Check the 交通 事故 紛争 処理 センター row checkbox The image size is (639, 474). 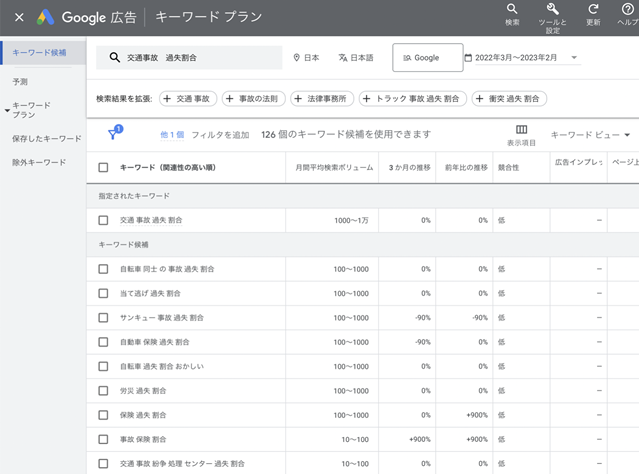104,464
